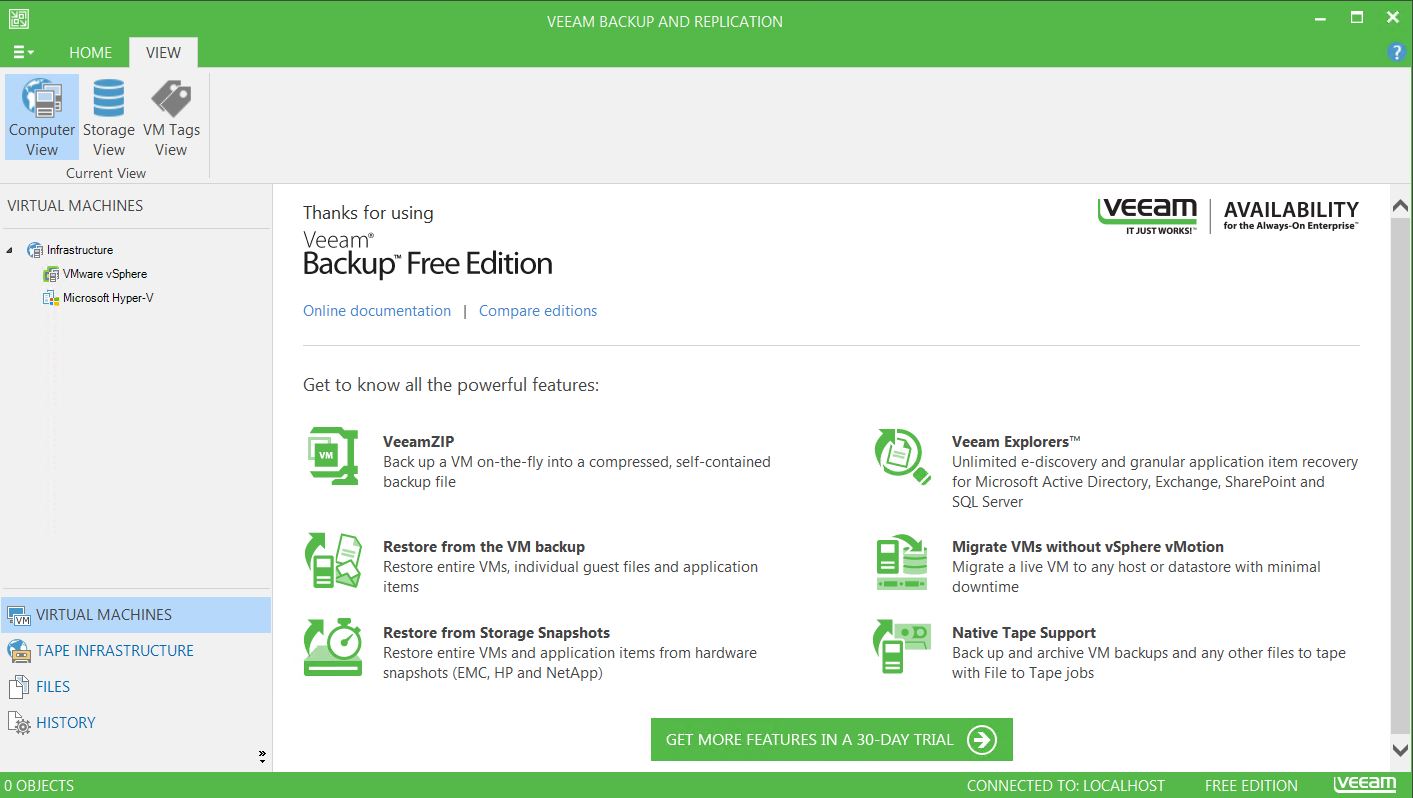The width and height of the screenshot is (1413, 798).
Task: Switch to Computer View
Action: pos(41,117)
